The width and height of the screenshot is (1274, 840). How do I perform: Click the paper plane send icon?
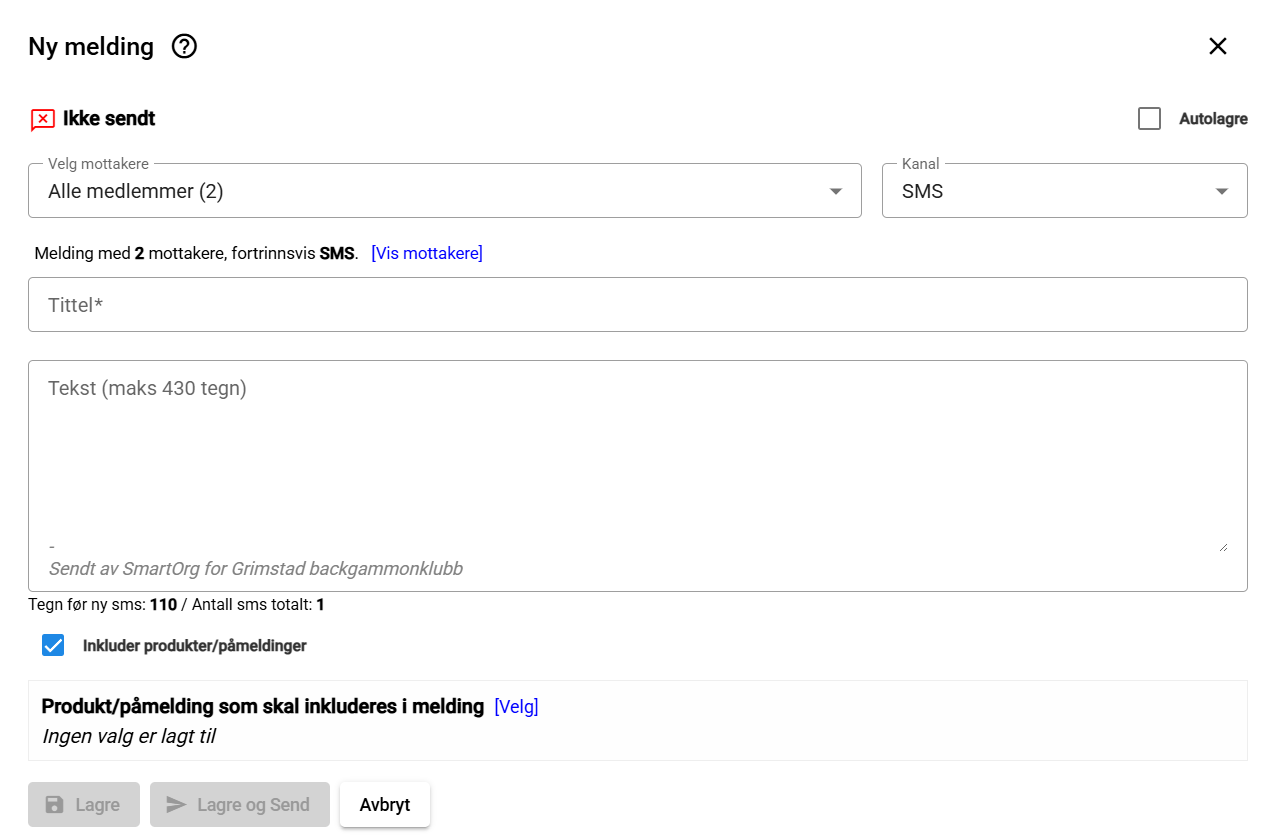pos(176,805)
